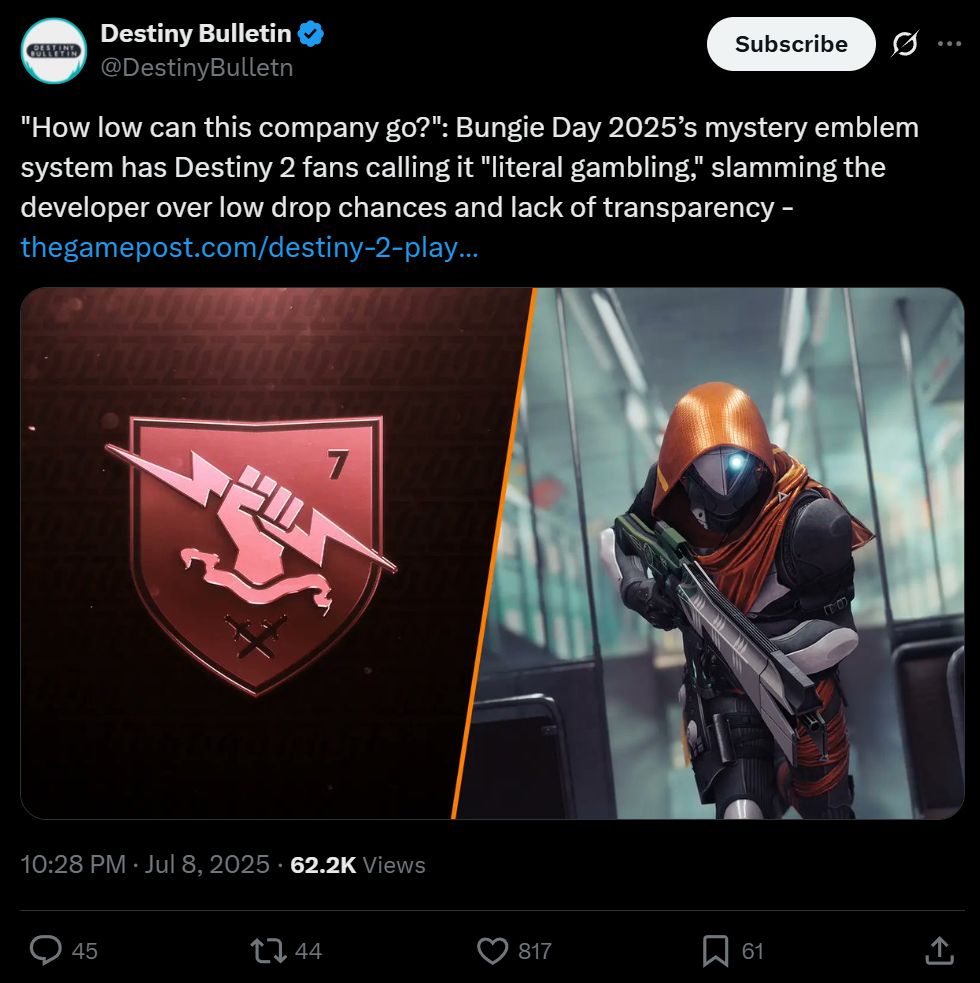The image size is (980, 983).
Task: Open Grok explain icon beside Subscribe
Action: click(905, 44)
